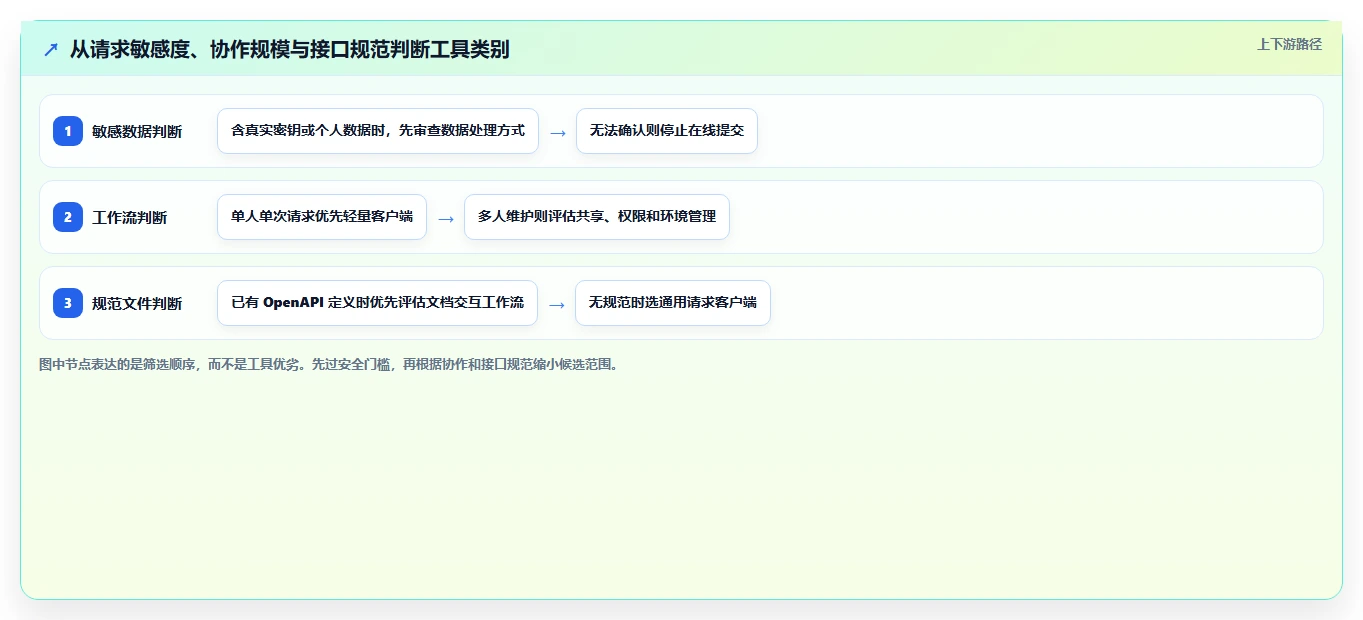Screen dimensions: 1363x620
Task: Select step badge 1 for 敏感数据判断
Action: (68, 130)
